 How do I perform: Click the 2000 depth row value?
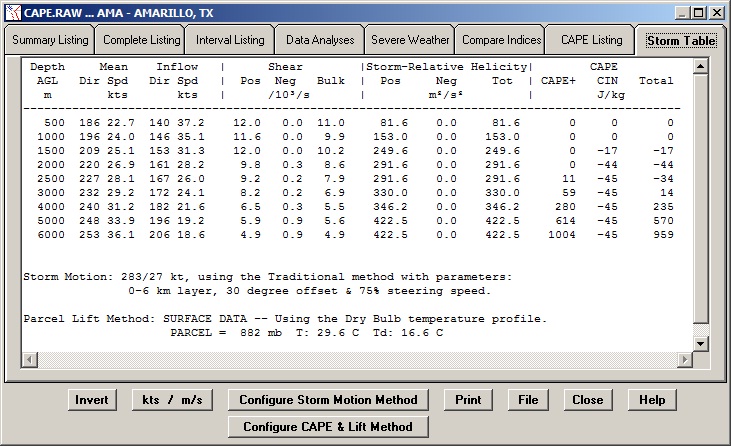point(51,165)
